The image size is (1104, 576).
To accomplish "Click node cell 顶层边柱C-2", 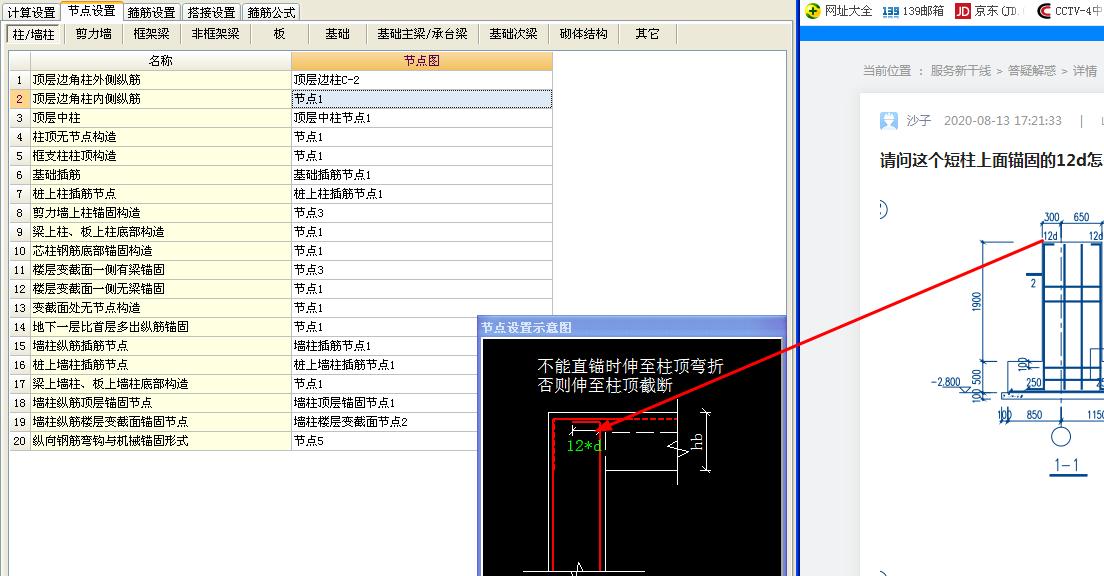I will [422, 80].
